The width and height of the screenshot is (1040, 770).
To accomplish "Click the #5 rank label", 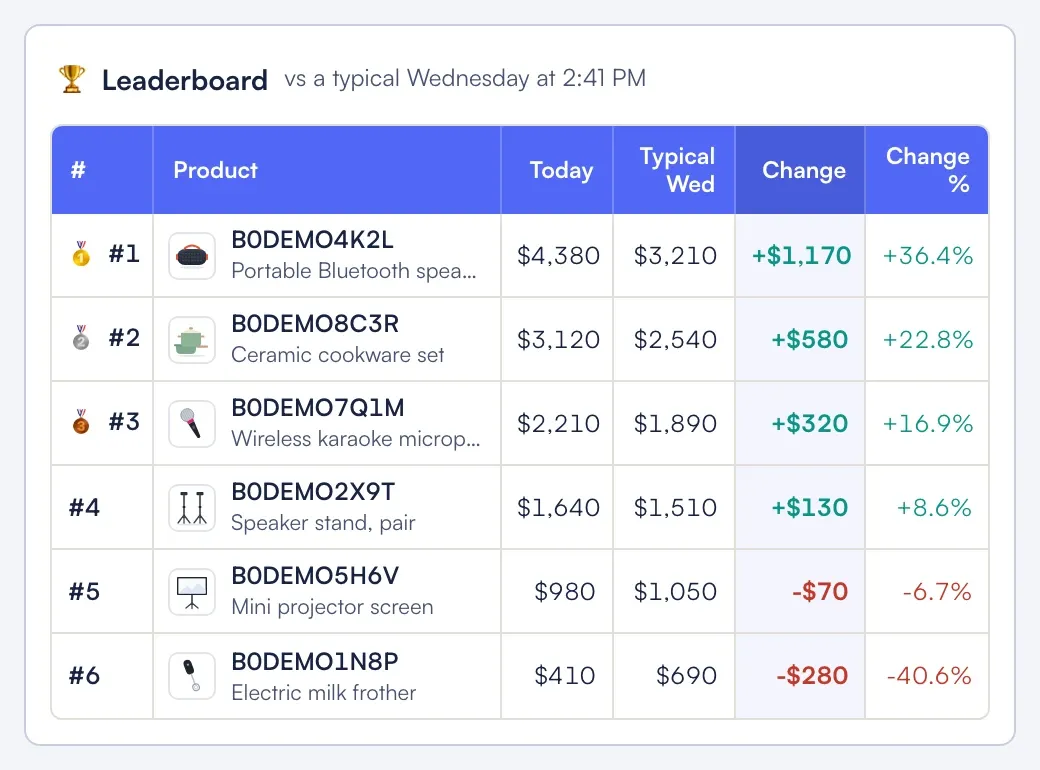I will [x=84, y=592].
